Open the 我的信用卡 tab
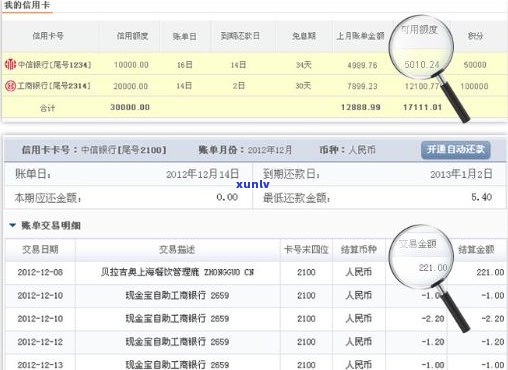Screen dimensions: 508x370 pyautogui.click(x=27, y=5)
